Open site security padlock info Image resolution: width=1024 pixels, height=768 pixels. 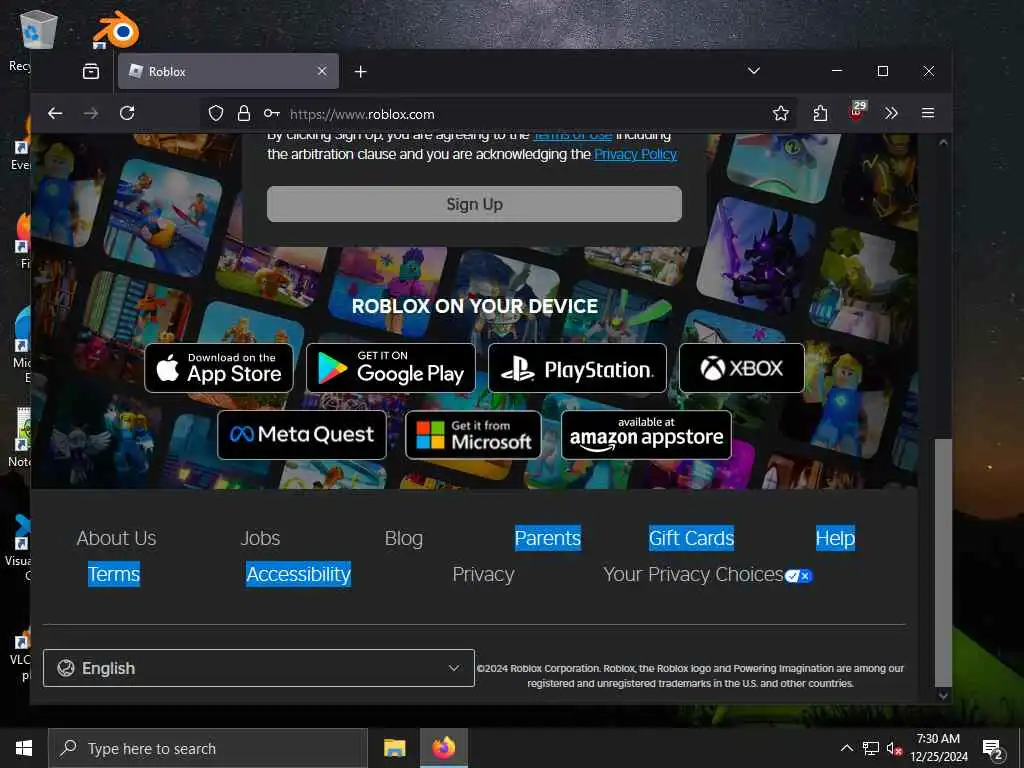pyautogui.click(x=244, y=114)
